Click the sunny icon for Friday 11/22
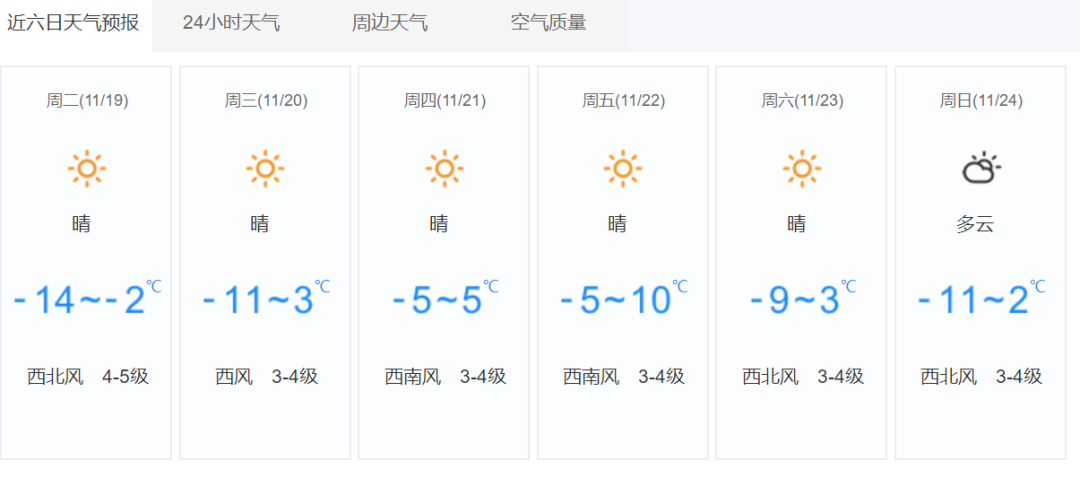 [x=622, y=168]
